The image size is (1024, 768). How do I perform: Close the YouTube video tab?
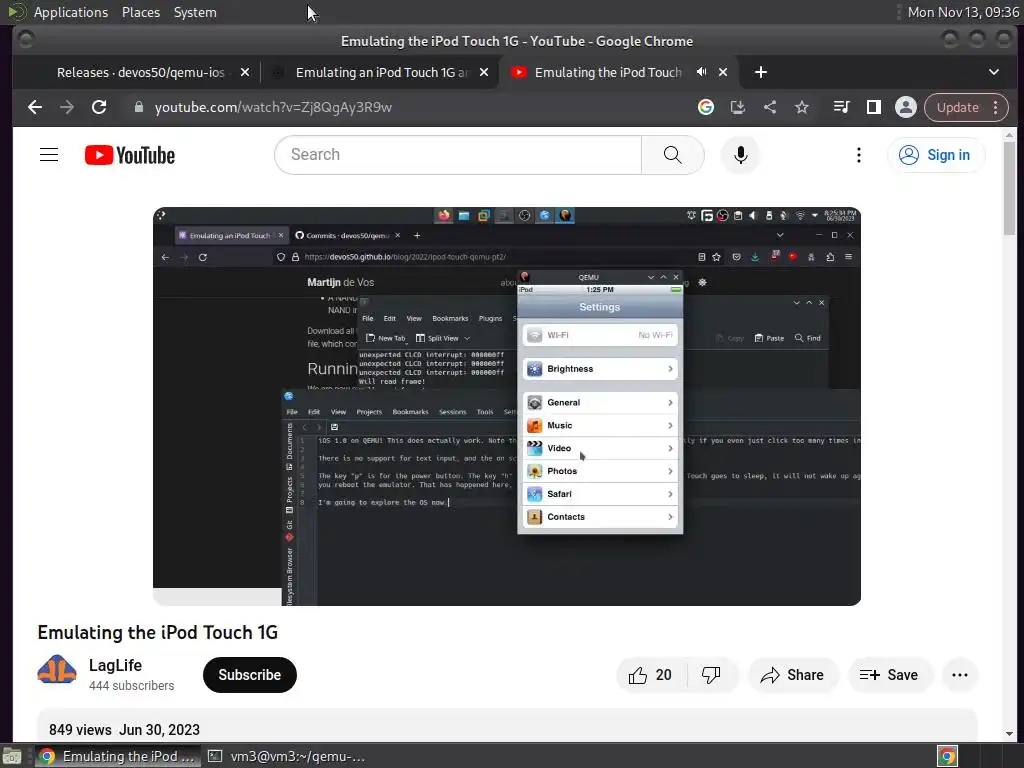723,72
